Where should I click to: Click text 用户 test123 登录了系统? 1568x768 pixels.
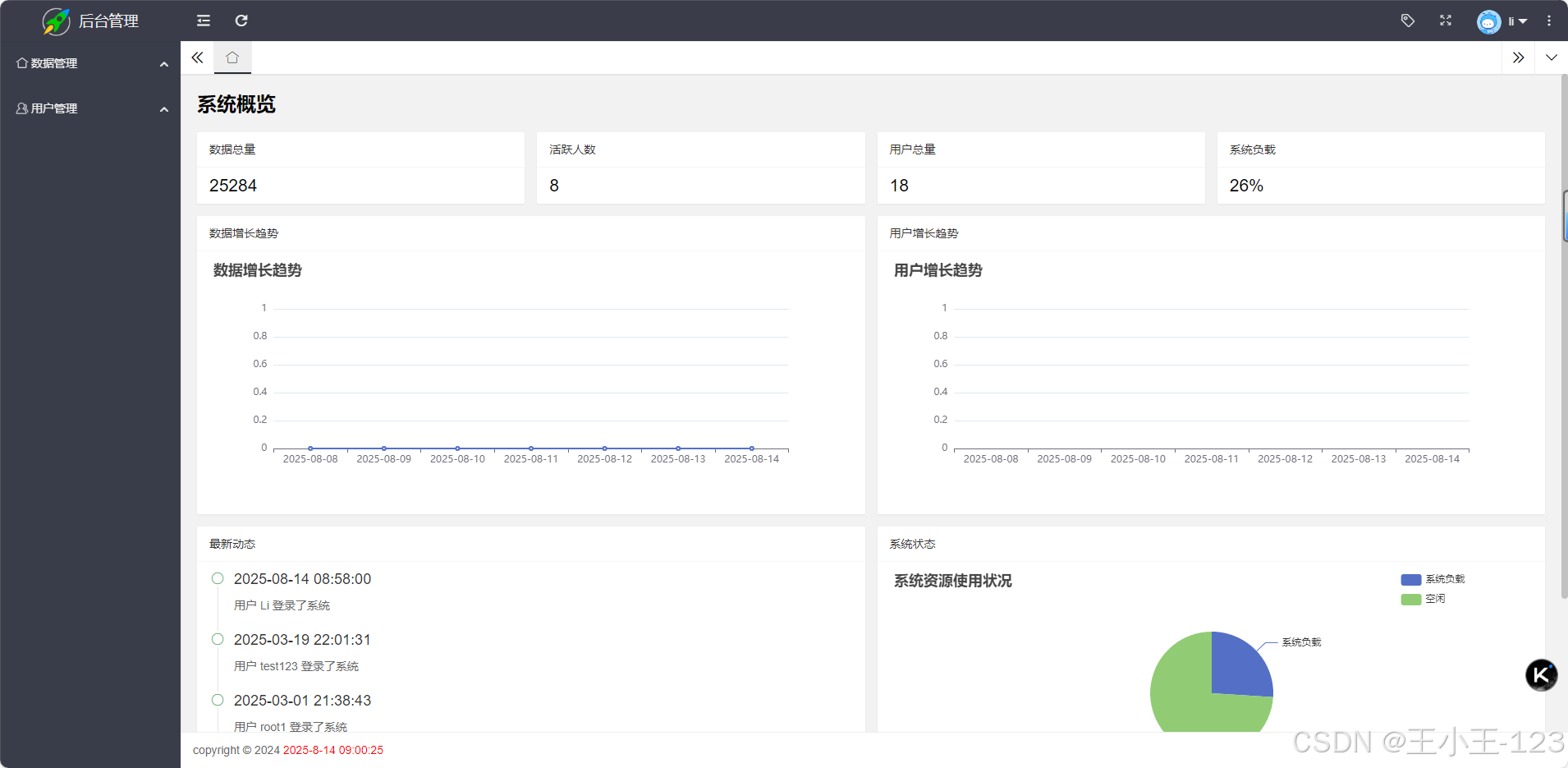296,666
